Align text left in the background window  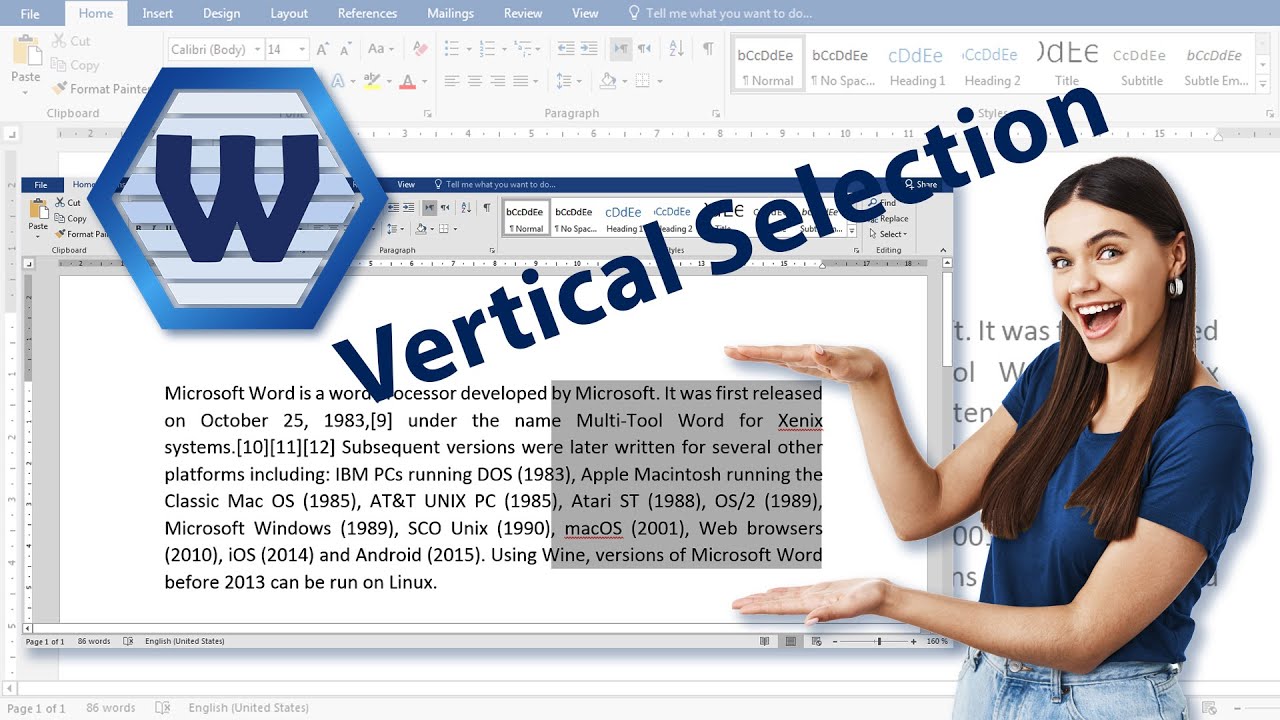pyautogui.click(x=452, y=81)
